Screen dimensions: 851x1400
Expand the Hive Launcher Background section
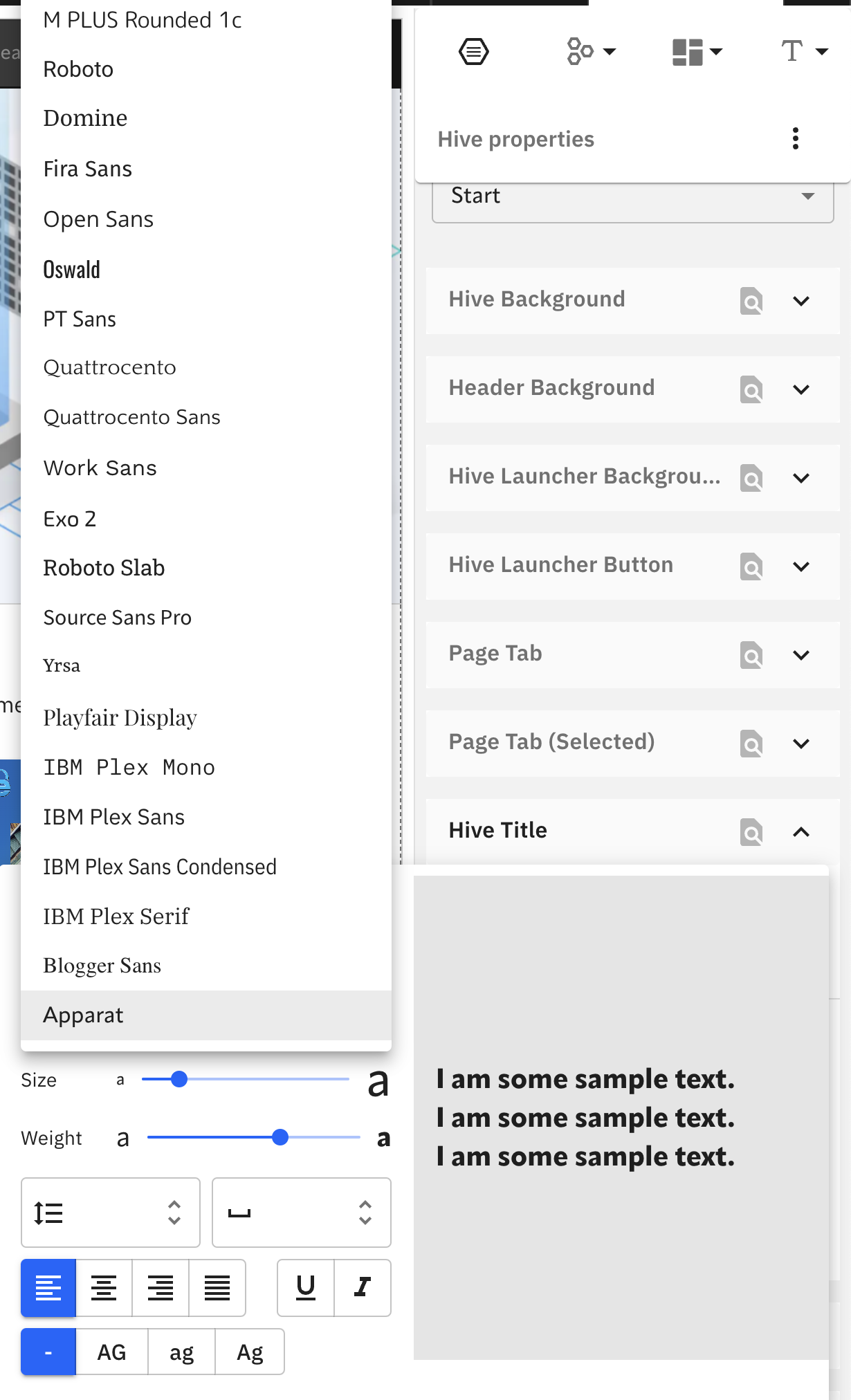click(801, 478)
